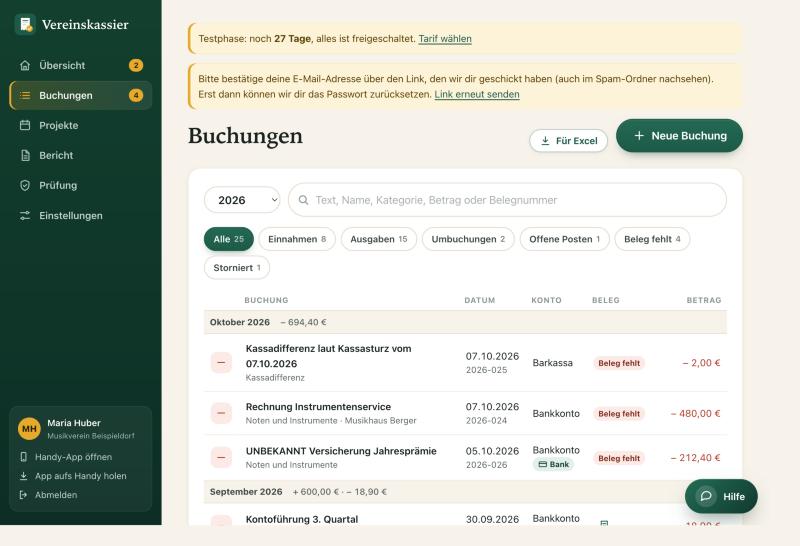Viewport: 800px width, 546px height.
Task: Open Übersicht in the sidebar
Action: tap(81, 65)
